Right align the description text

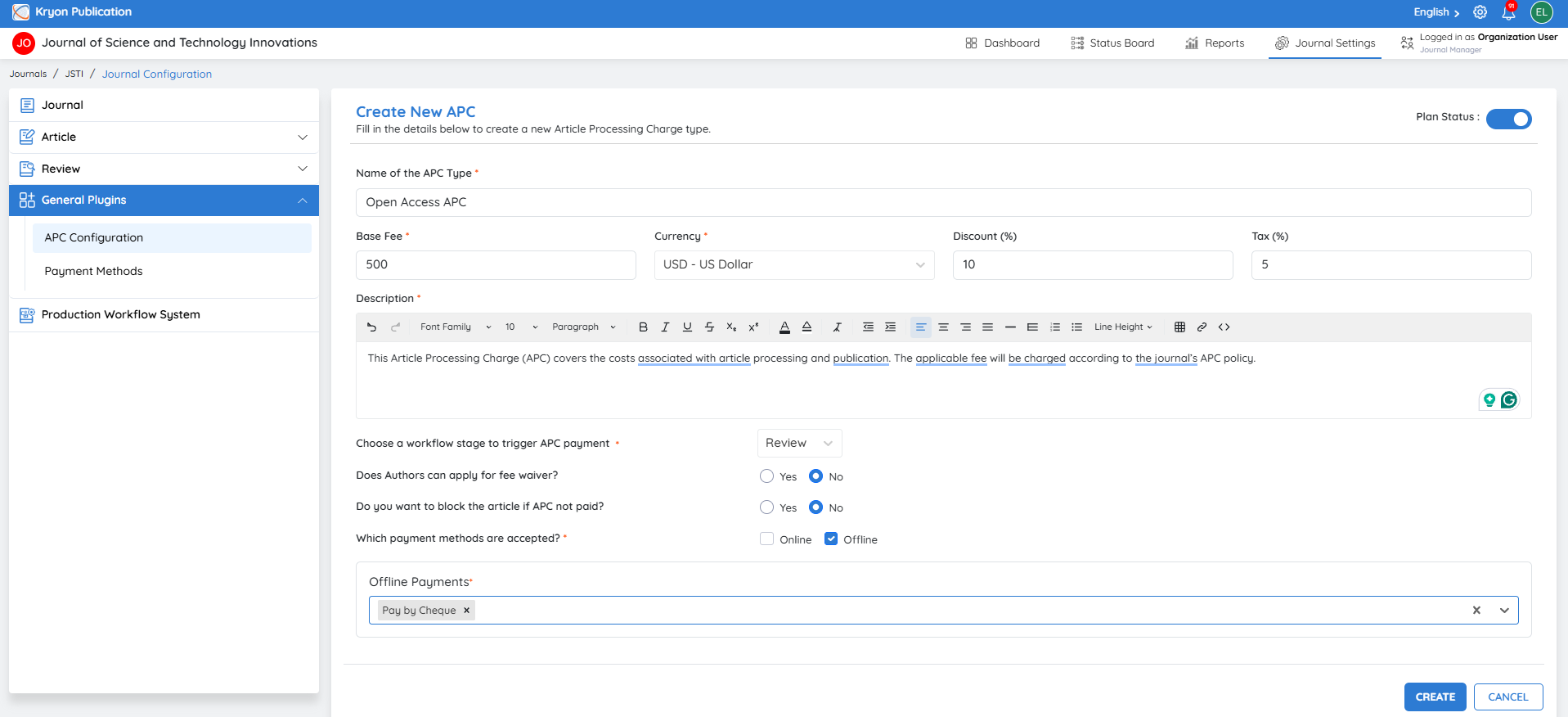(x=965, y=327)
